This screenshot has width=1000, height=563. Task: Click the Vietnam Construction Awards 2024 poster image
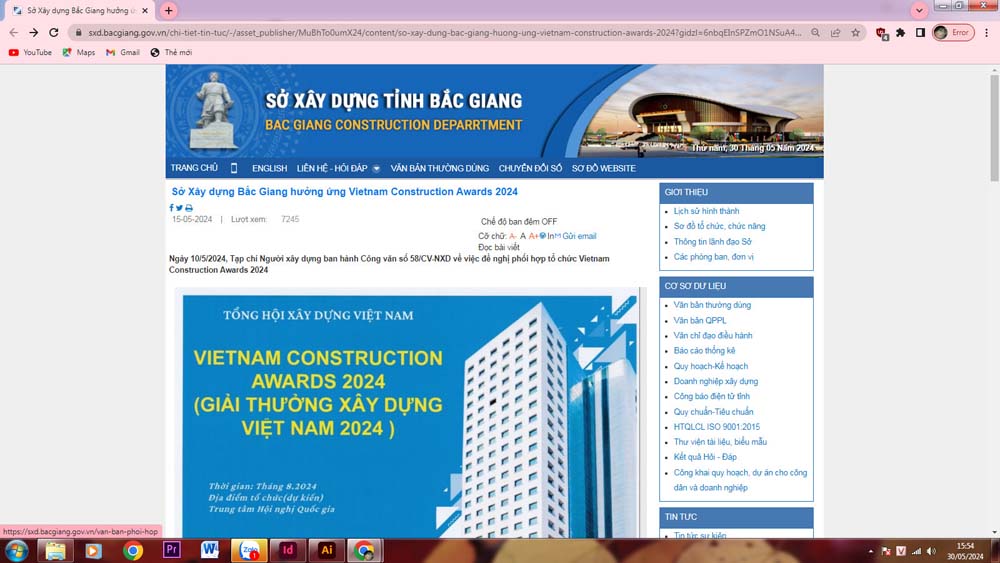coord(410,414)
